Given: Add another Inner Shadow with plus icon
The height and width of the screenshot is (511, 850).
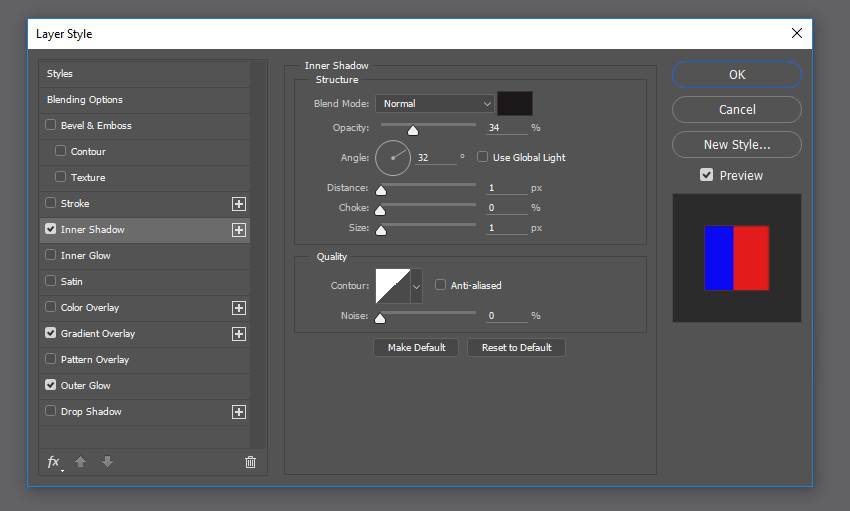Looking at the screenshot, I should (239, 230).
